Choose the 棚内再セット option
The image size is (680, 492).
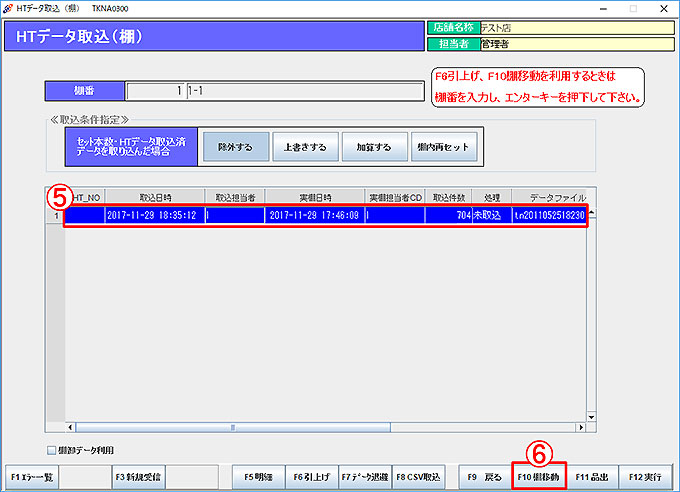coord(443,146)
